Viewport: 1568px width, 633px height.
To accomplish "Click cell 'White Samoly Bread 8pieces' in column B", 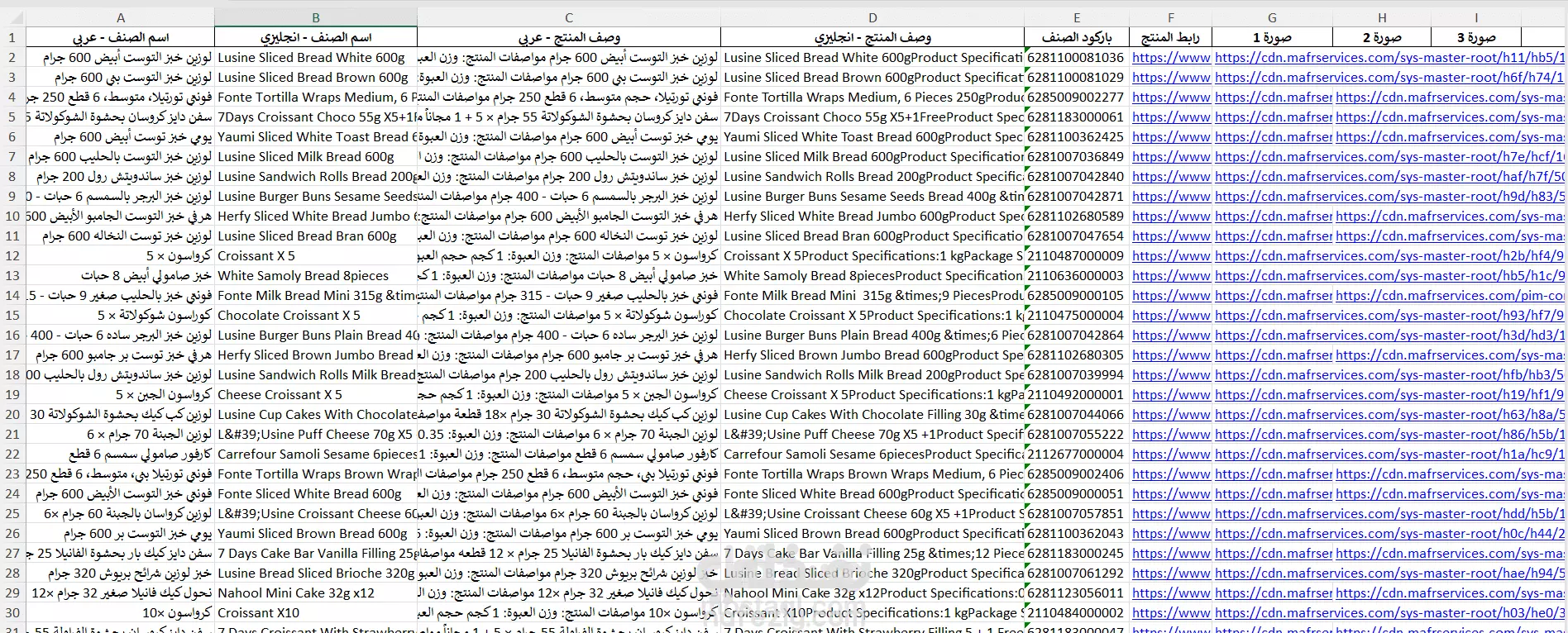I will pos(316,275).
